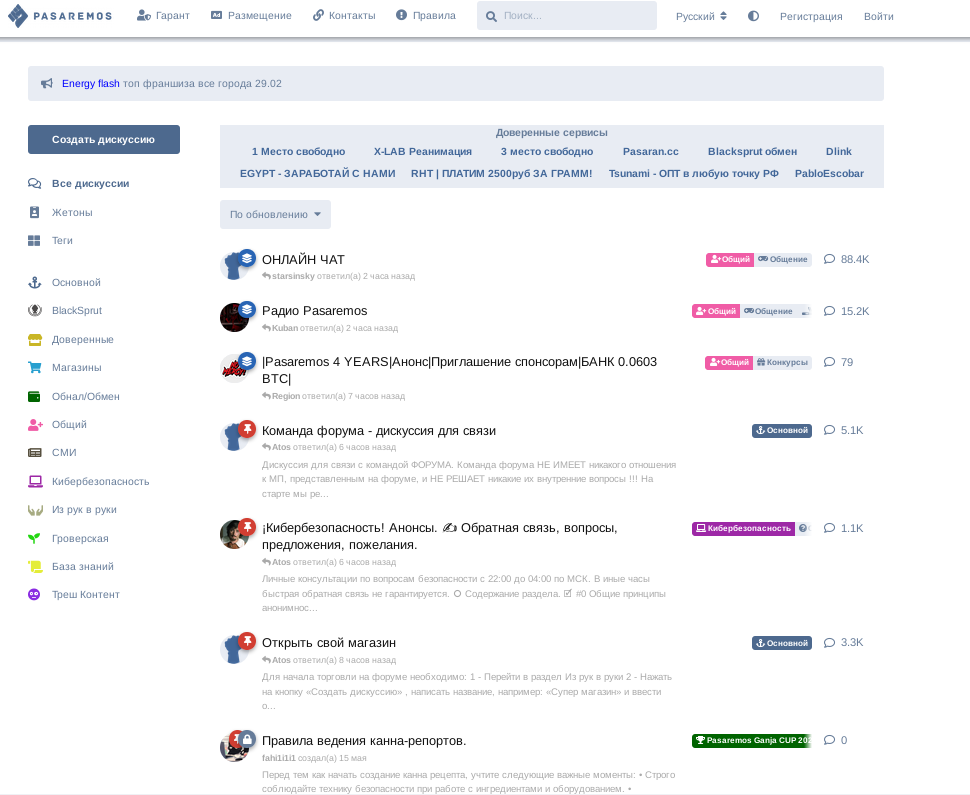Open the Гарант menu item
This screenshot has height=795, width=970.
click(x=163, y=15)
